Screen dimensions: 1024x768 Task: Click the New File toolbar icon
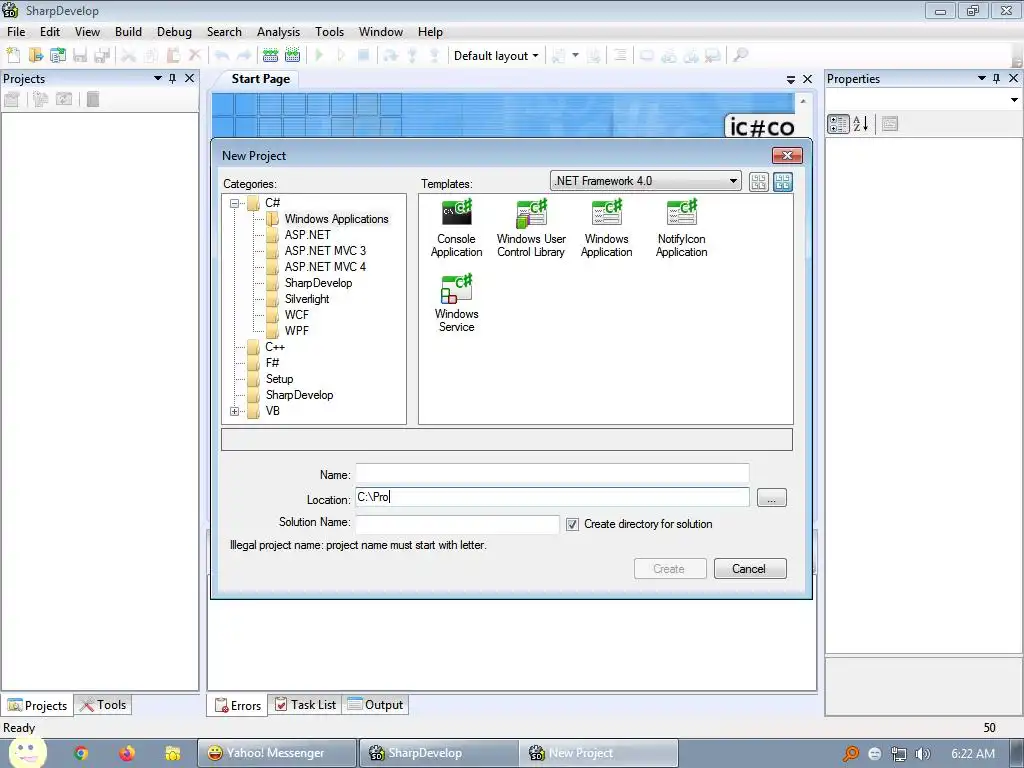click(13, 56)
